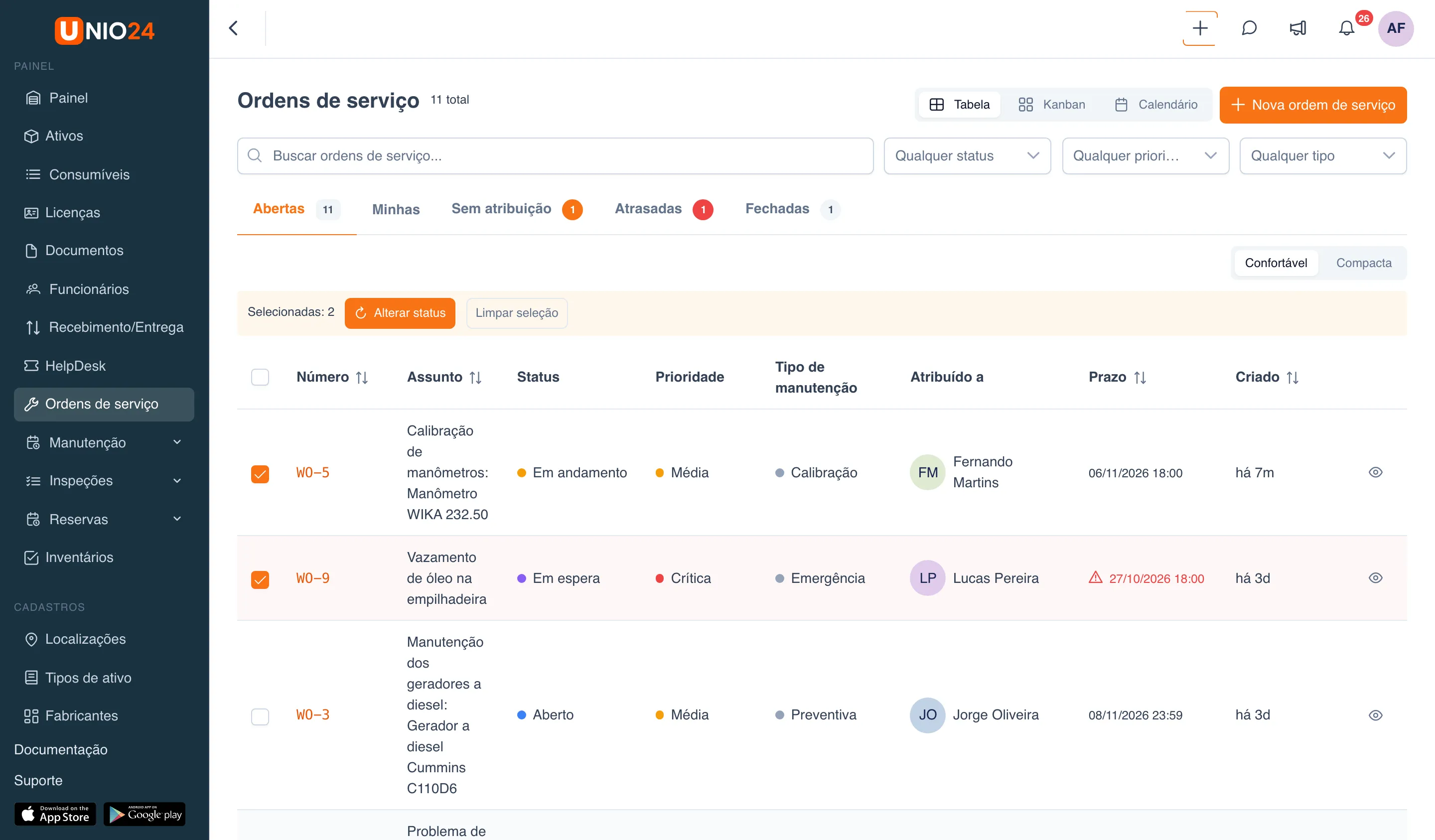View WO-3 details via eye icon
1435x840 pixels.
[1375, 715]
